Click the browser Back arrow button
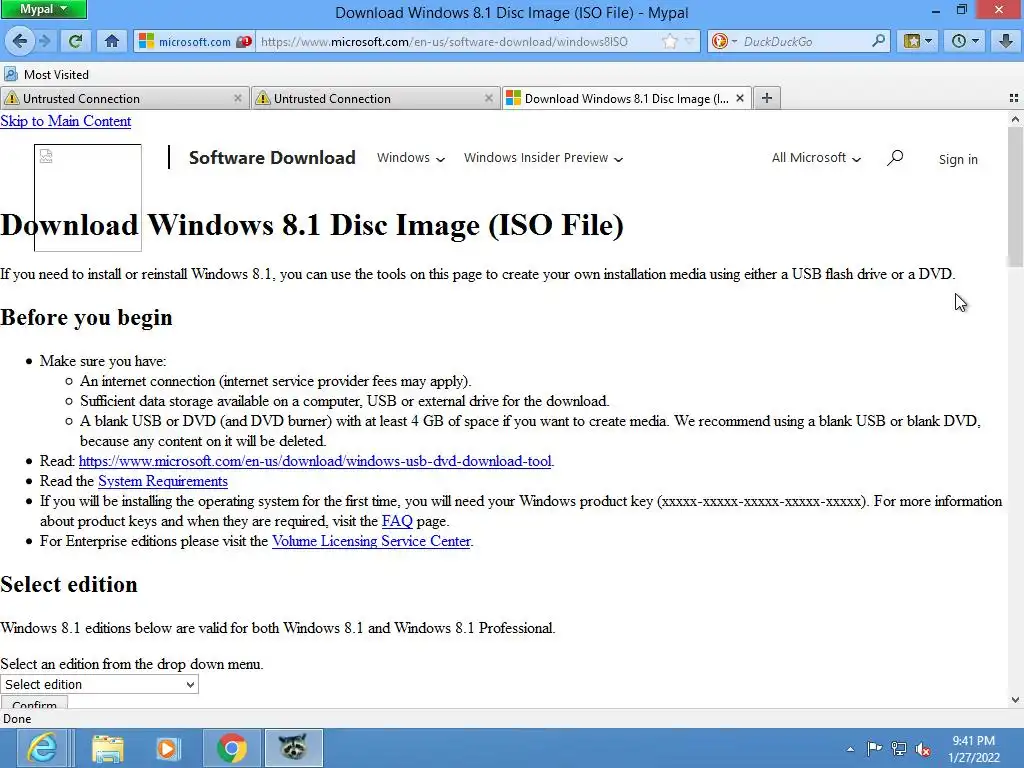Screen dimensions: 1024x768 19,41
